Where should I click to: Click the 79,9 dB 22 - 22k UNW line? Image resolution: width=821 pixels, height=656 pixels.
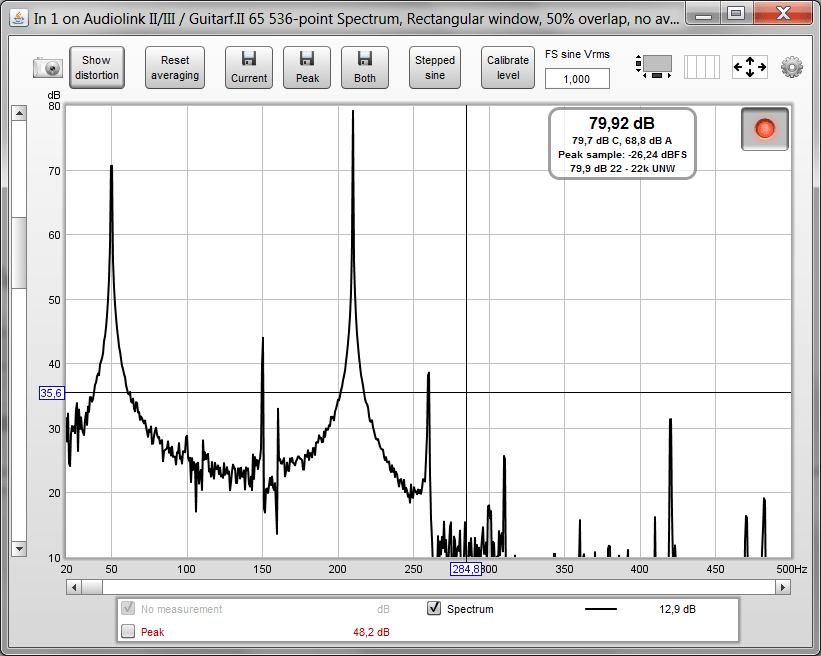[x=622, y=169]
